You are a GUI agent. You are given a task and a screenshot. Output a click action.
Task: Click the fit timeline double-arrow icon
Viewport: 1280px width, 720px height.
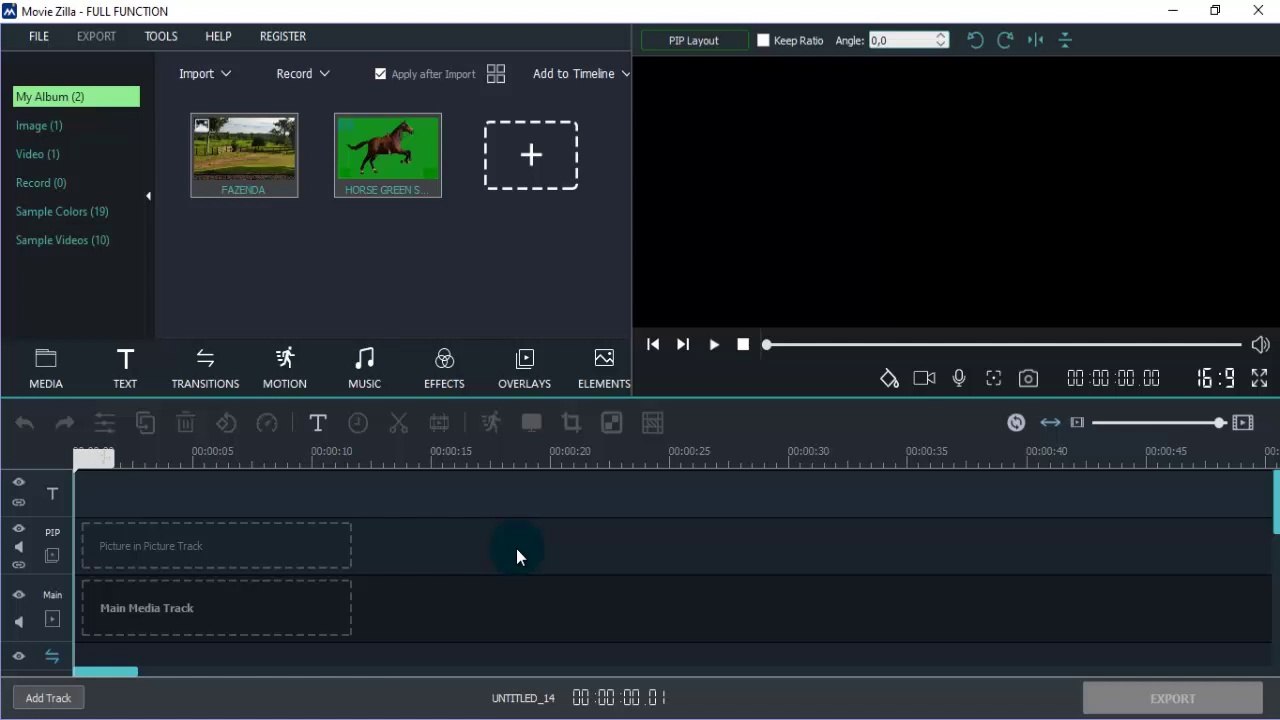(1050, 423)
